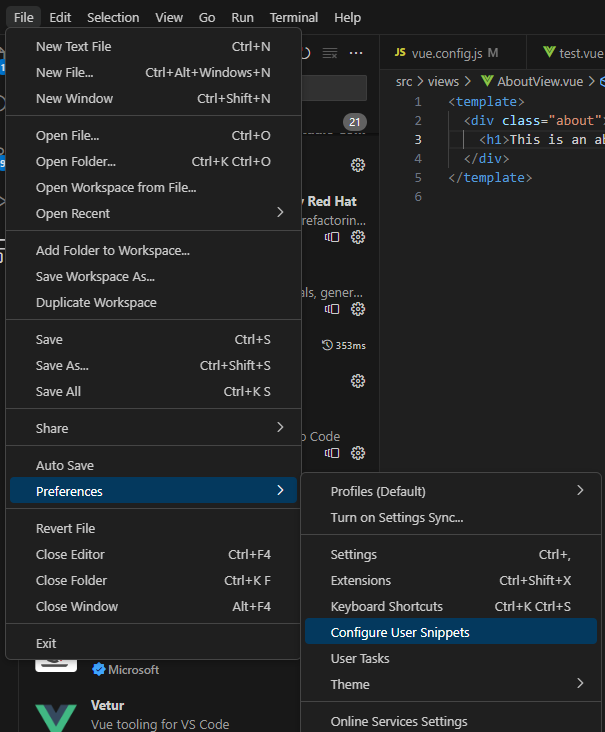Screen dimensions: 605x732
Task: Open the File menu
Action: [x=24, y=17]
